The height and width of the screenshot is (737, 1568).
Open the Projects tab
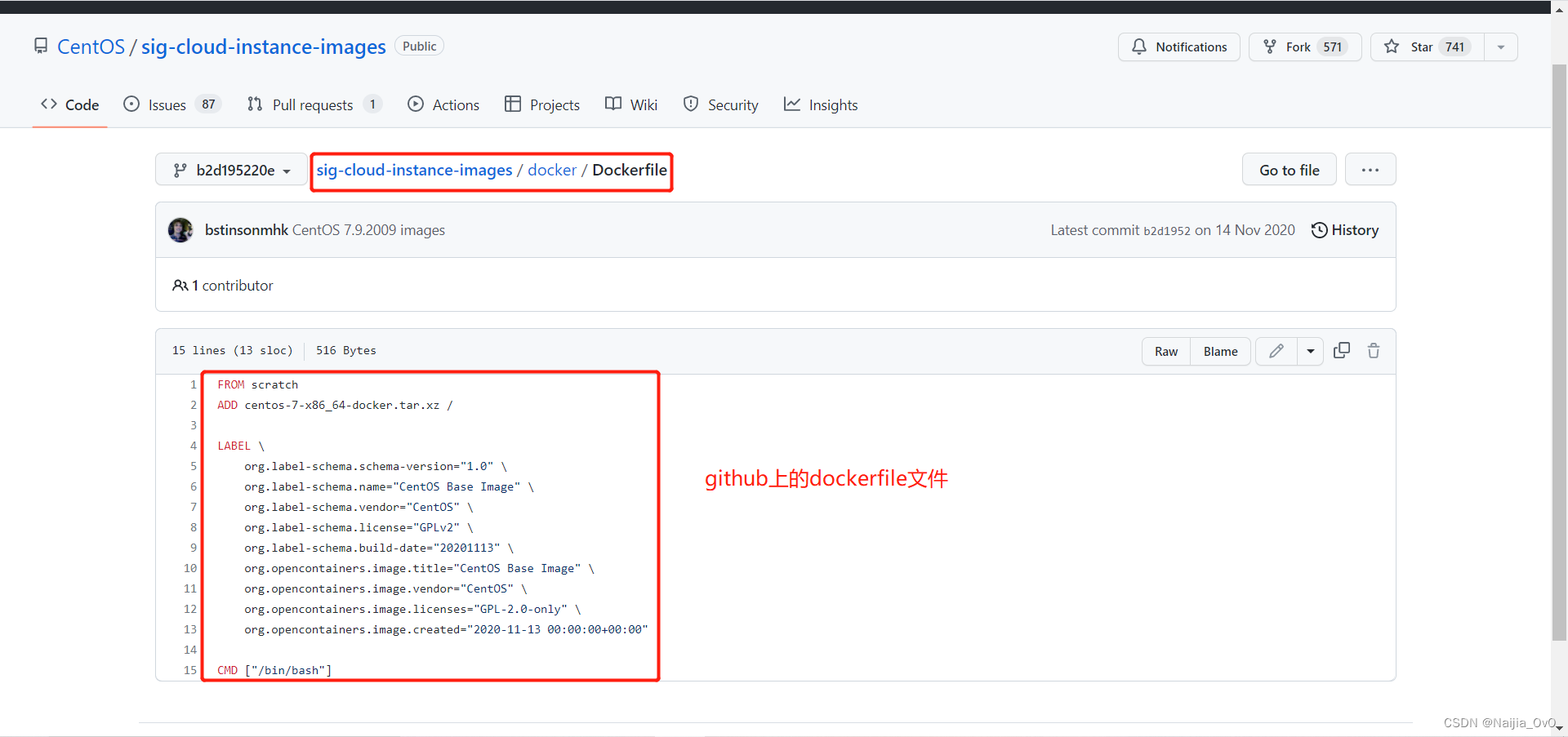[542, 104]
